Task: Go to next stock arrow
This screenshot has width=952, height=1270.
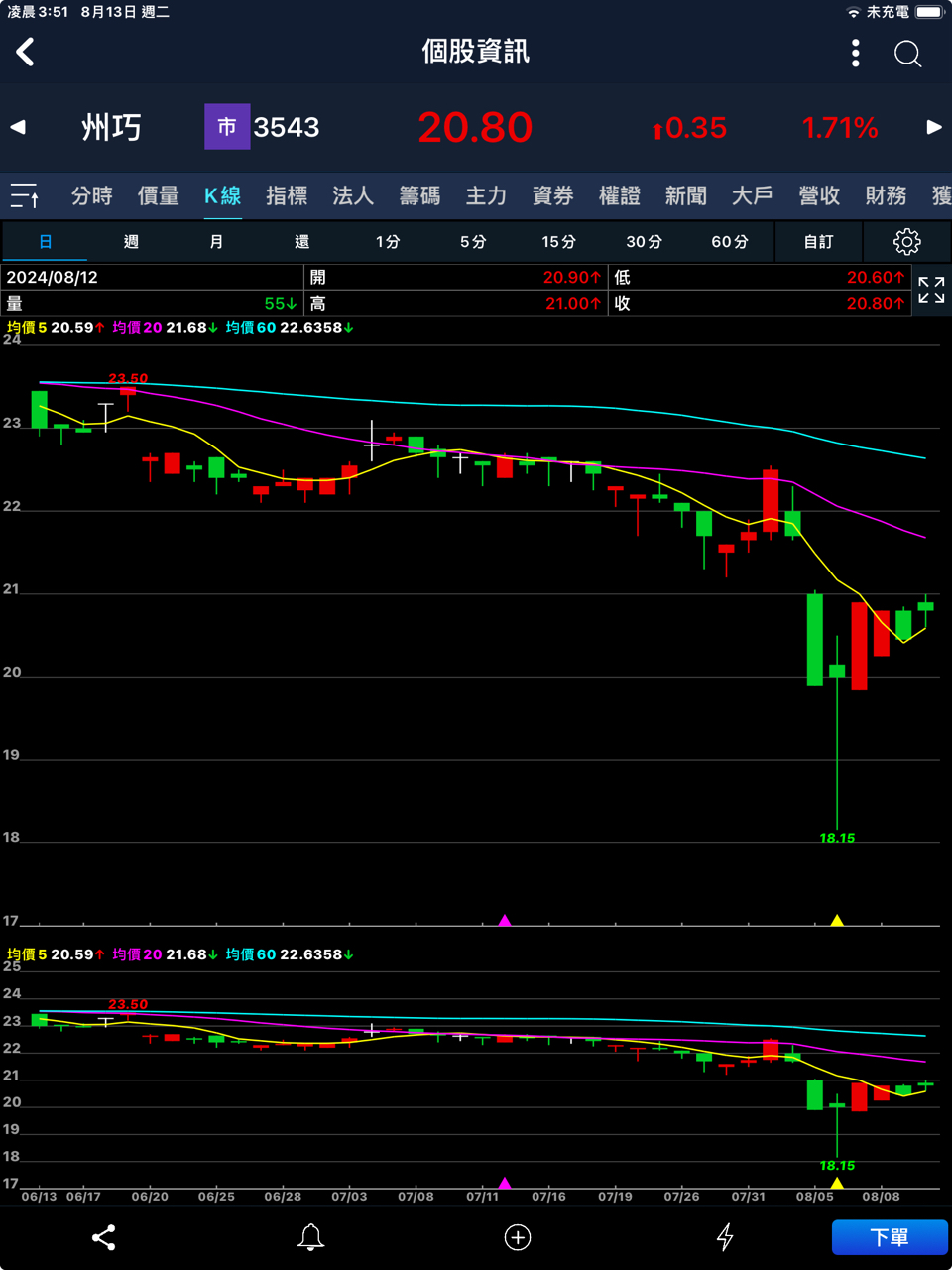Action: [933, 127]
